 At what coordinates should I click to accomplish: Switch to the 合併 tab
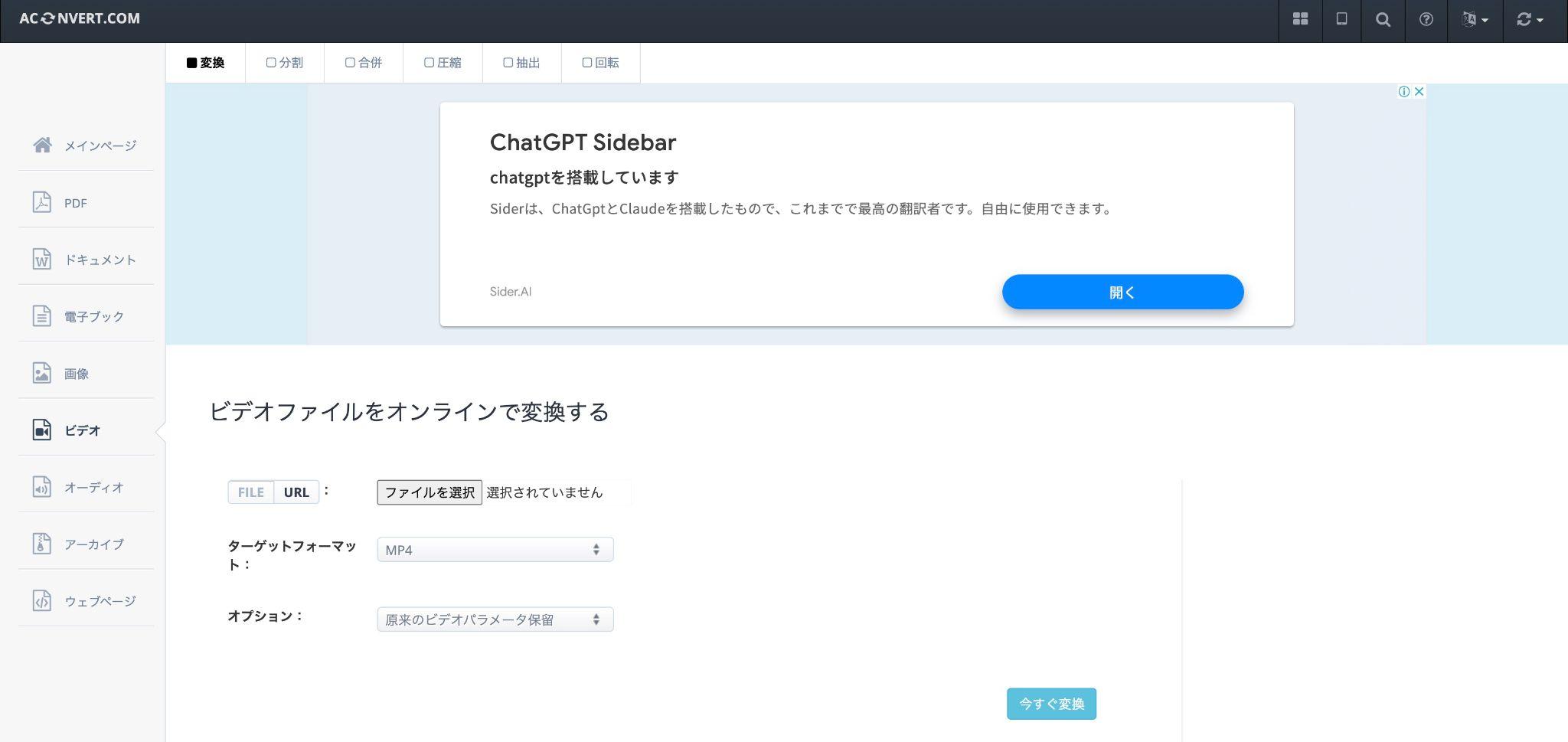pyautogui.click(x=363, y=63)
